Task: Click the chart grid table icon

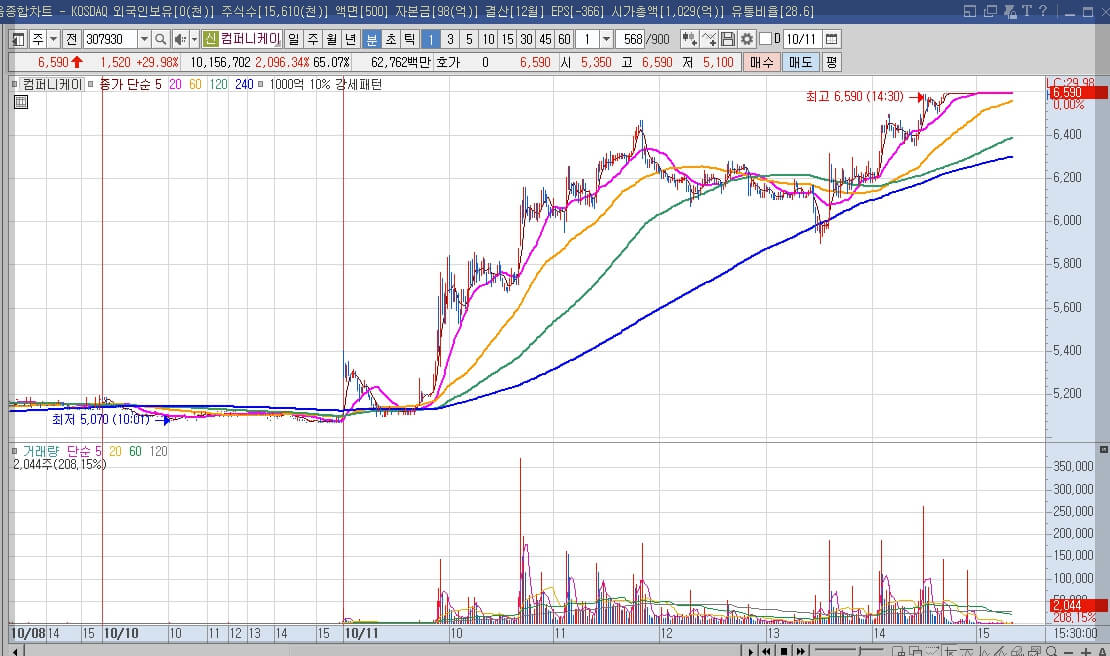Action: point(21,102)
